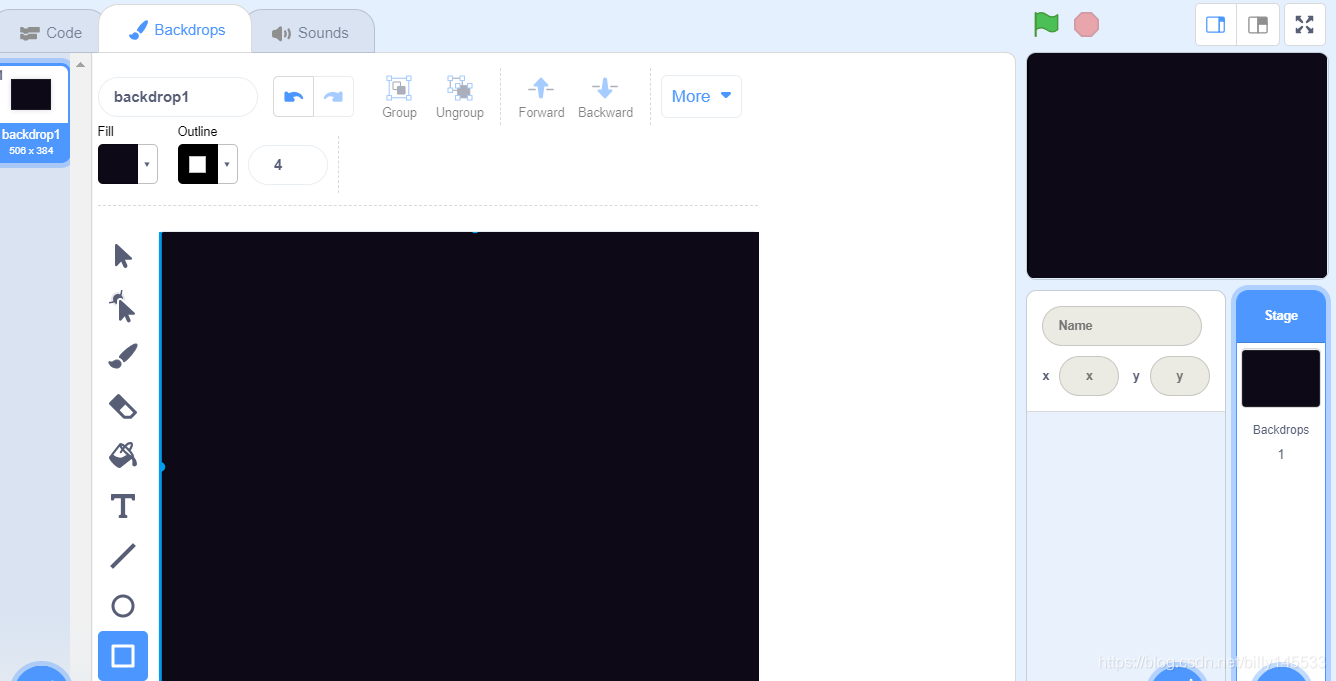This screenshot has height=681, width=1336.
Task: Select the Fill bucket tool
Action: 123,456
